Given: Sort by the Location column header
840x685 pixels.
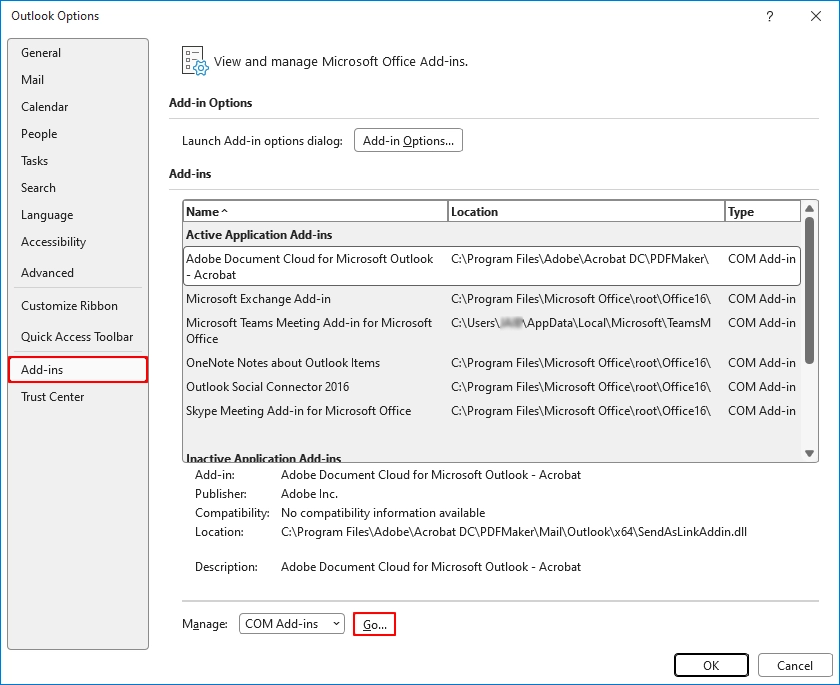Looking at the screenshot, I should coord(586,212).
